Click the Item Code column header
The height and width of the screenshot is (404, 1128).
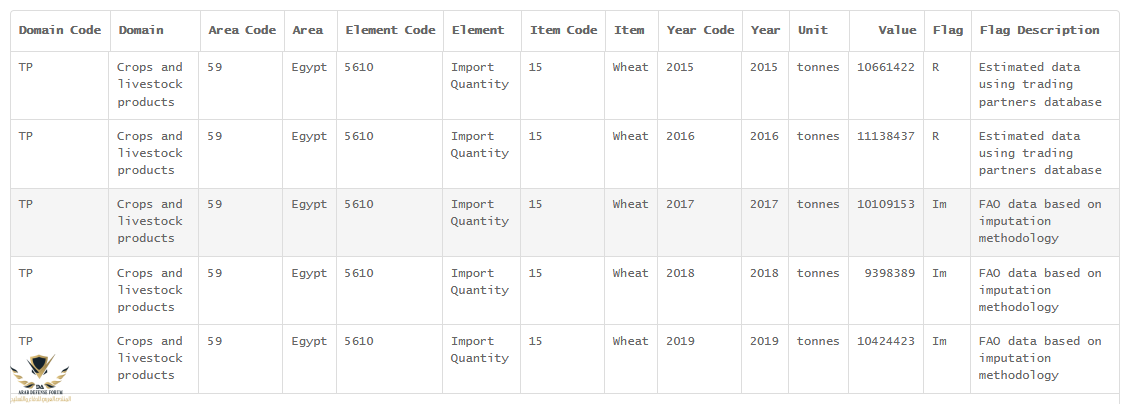tap(563, 30)
